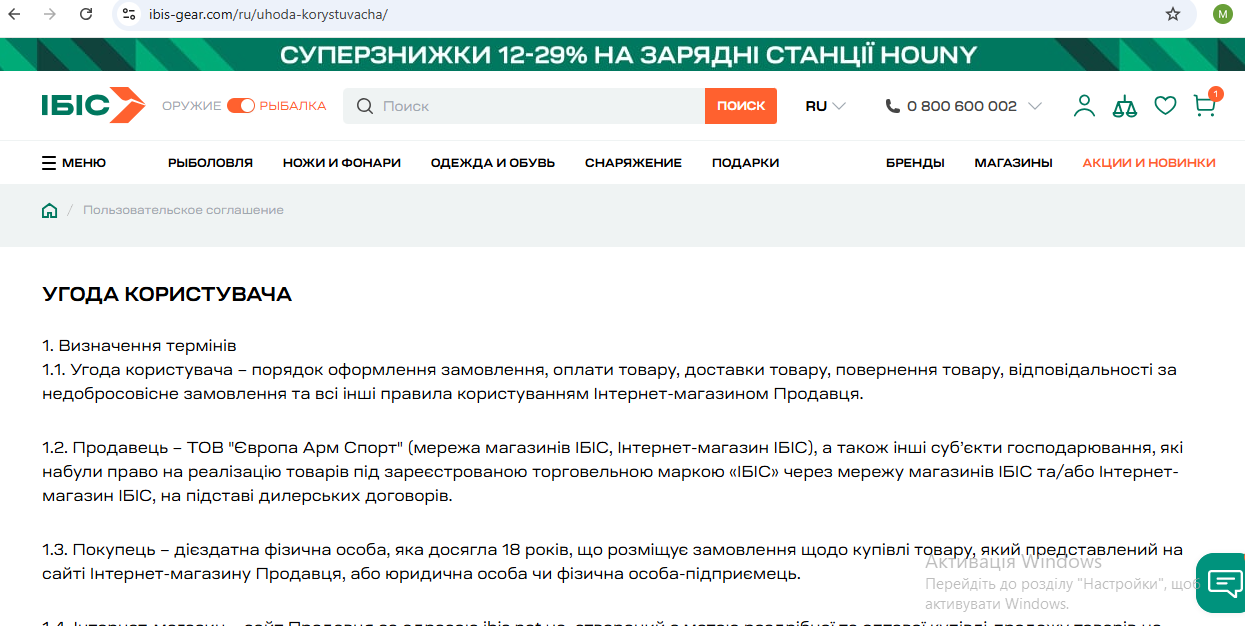The height and width of the screenshot is (626, 1245).
Task: Click paragraph 1.3 about Покупець
Action: (612, 562)
